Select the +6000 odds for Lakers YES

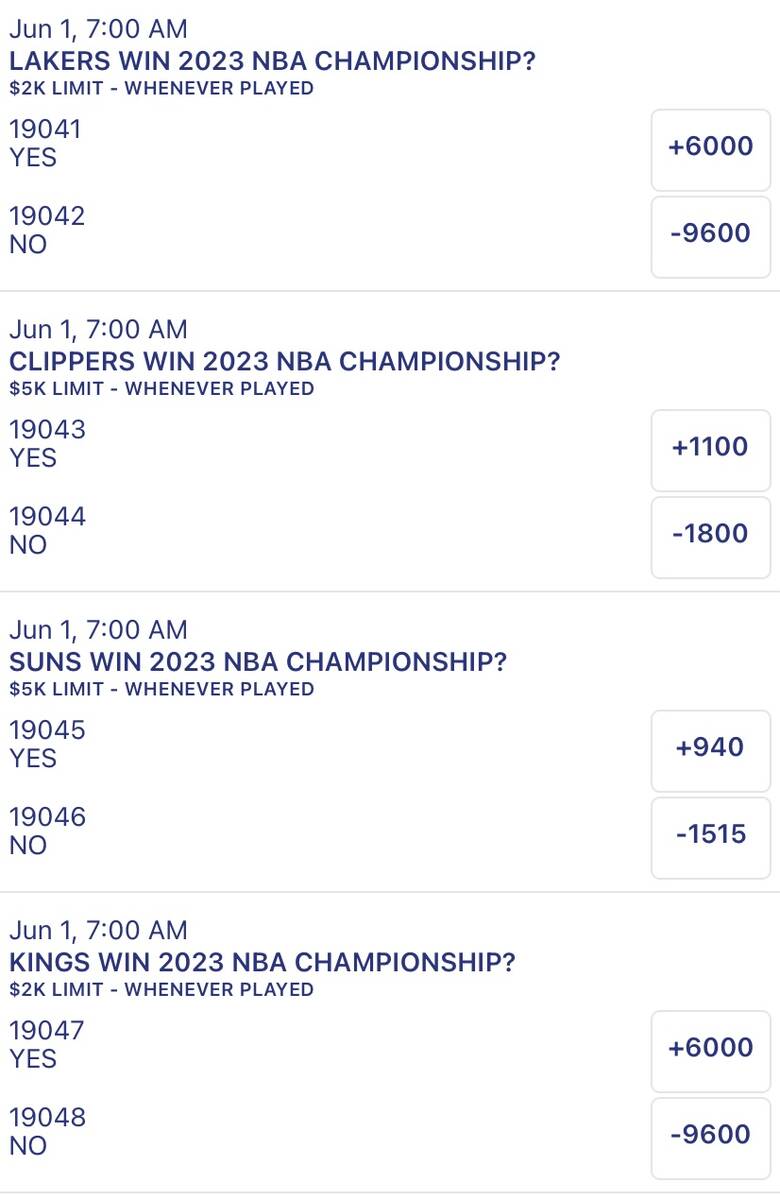711,147
